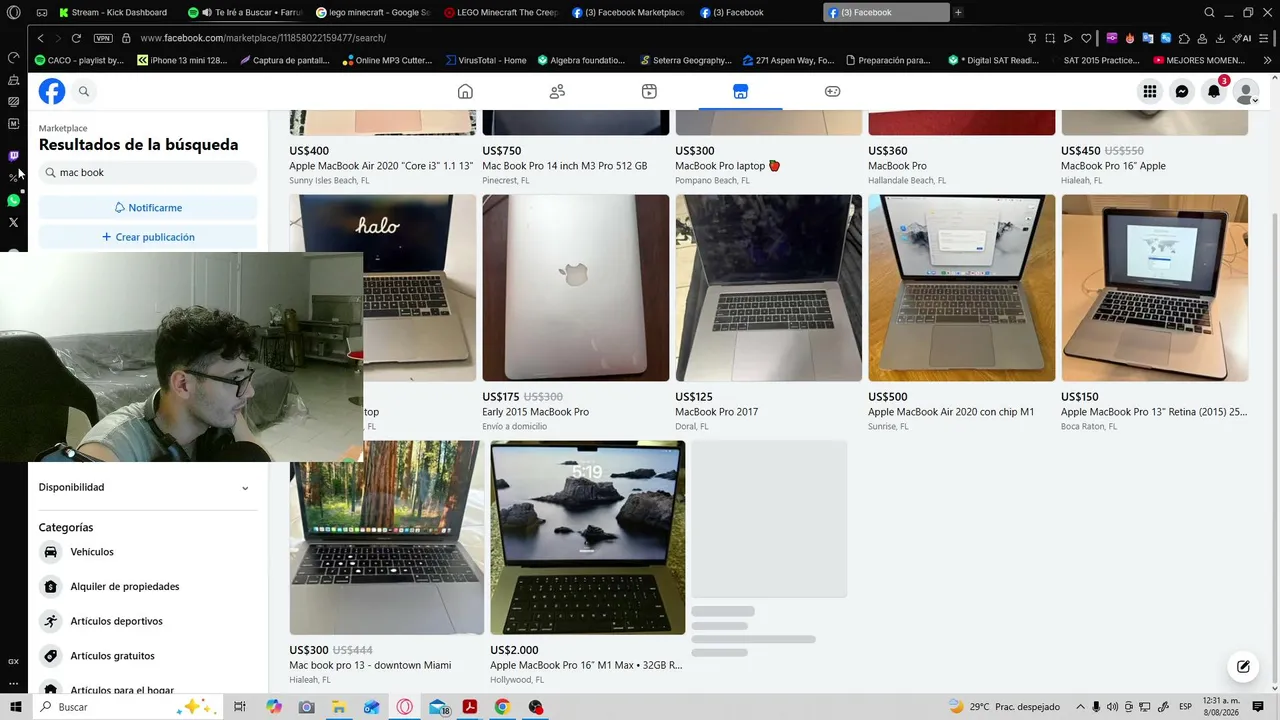Open the Vehículos category icon row
Image resolution: width=1280 pixels, height=720 pixels.
(x=148, y=552)
